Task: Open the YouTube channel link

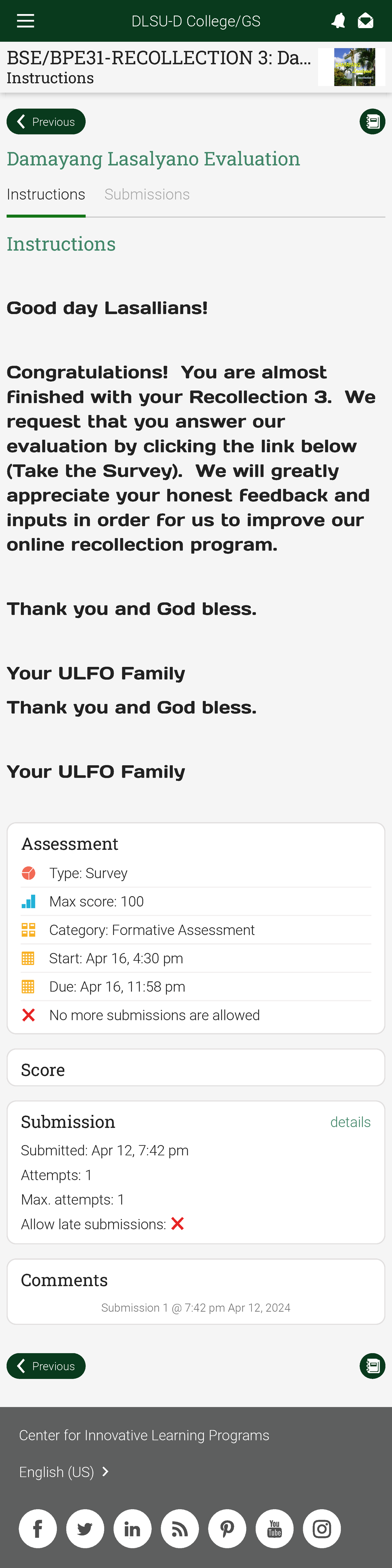Action: 274,1528
